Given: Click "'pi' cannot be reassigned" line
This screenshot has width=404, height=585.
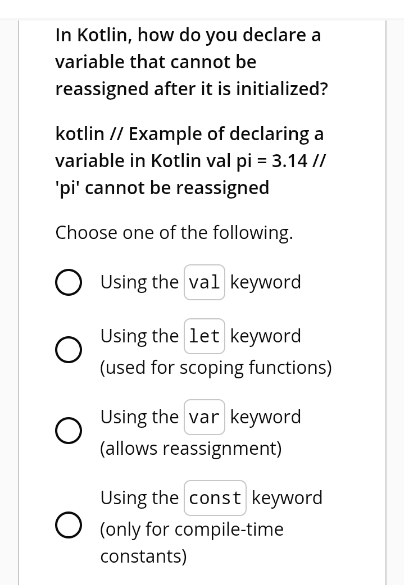Looking at the screenshot, I should click(x=162, y=188).
